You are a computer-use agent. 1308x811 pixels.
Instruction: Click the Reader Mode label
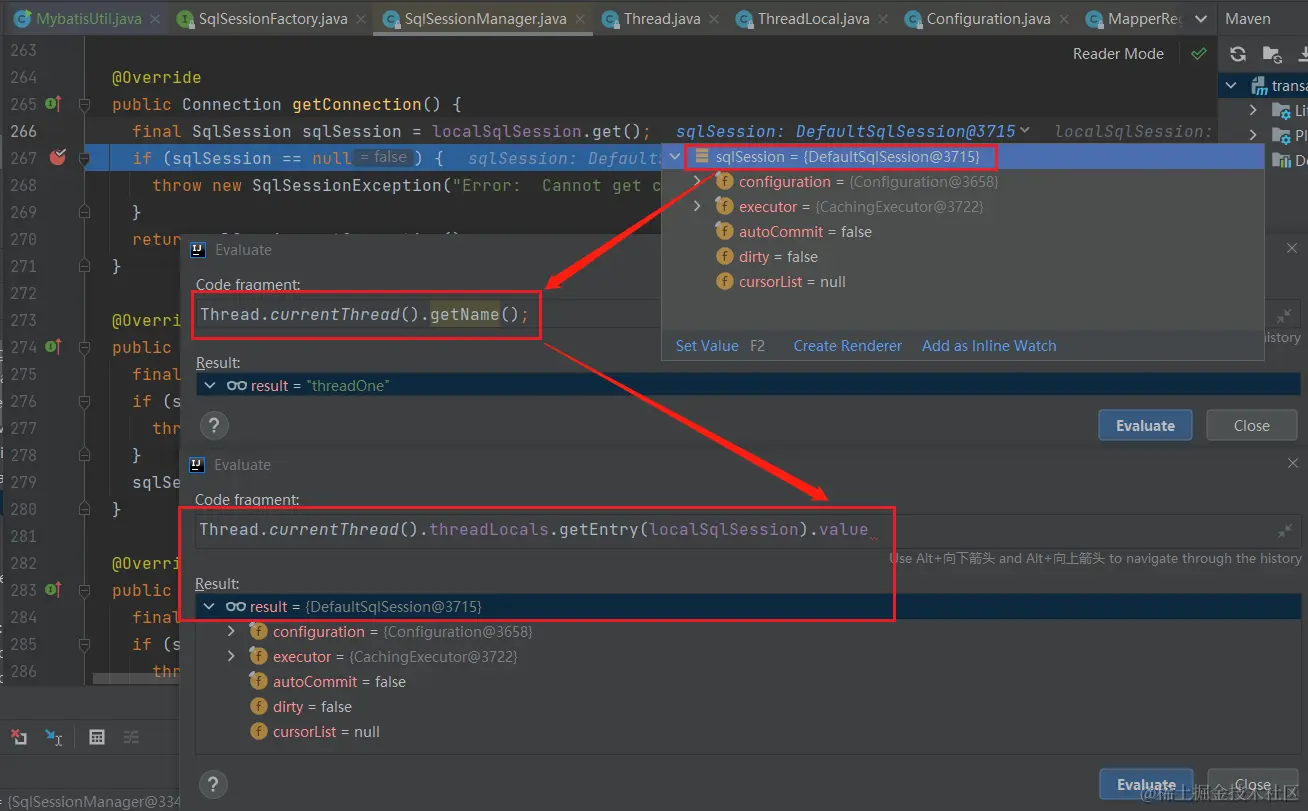tap(1118, 54)
